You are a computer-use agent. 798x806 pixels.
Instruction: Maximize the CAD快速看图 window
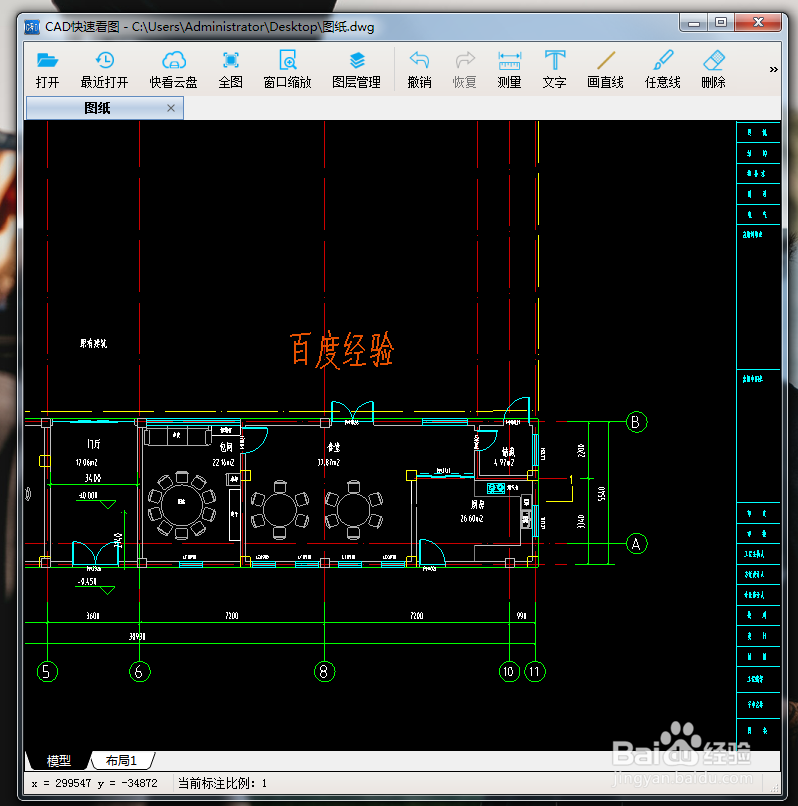721,23
